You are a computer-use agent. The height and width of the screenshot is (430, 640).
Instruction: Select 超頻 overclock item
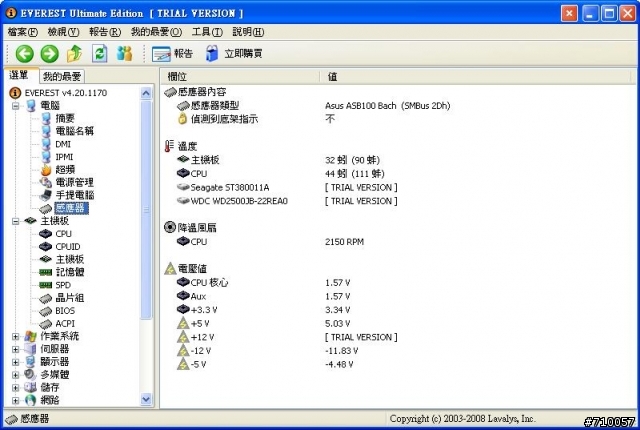[65, 170]
